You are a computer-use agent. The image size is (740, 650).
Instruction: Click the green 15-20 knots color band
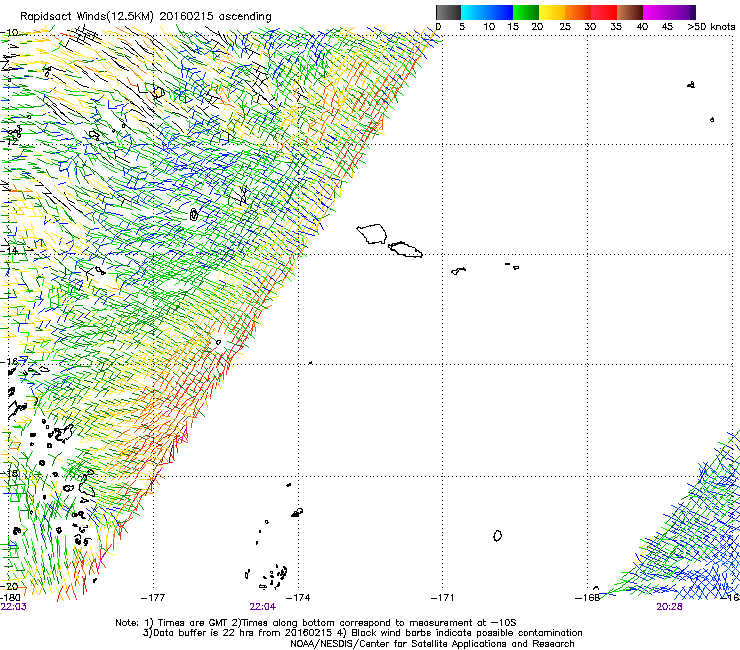526,12
